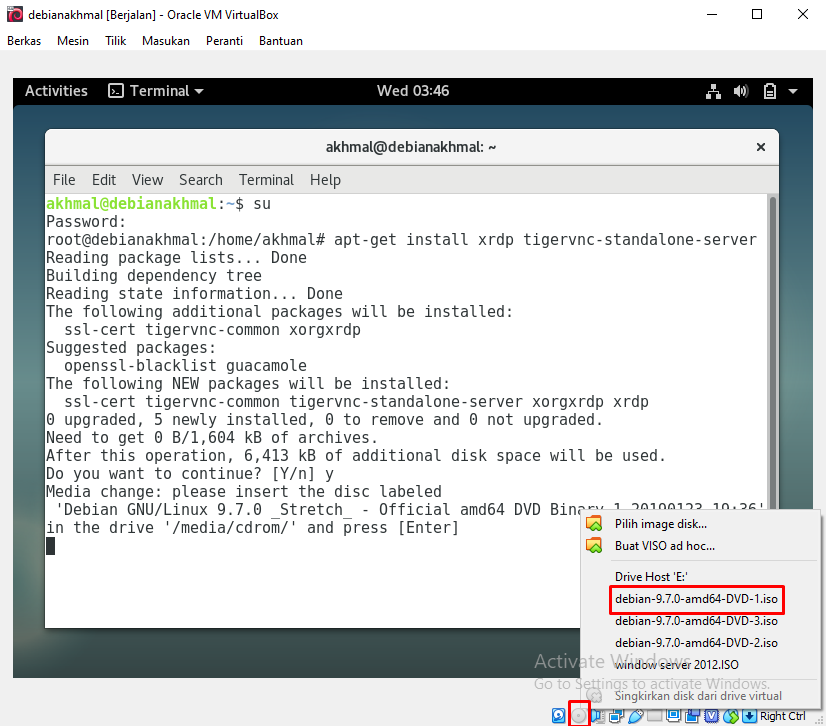Open the Peranti menu
826x726 pixels.
pos(224,41)
